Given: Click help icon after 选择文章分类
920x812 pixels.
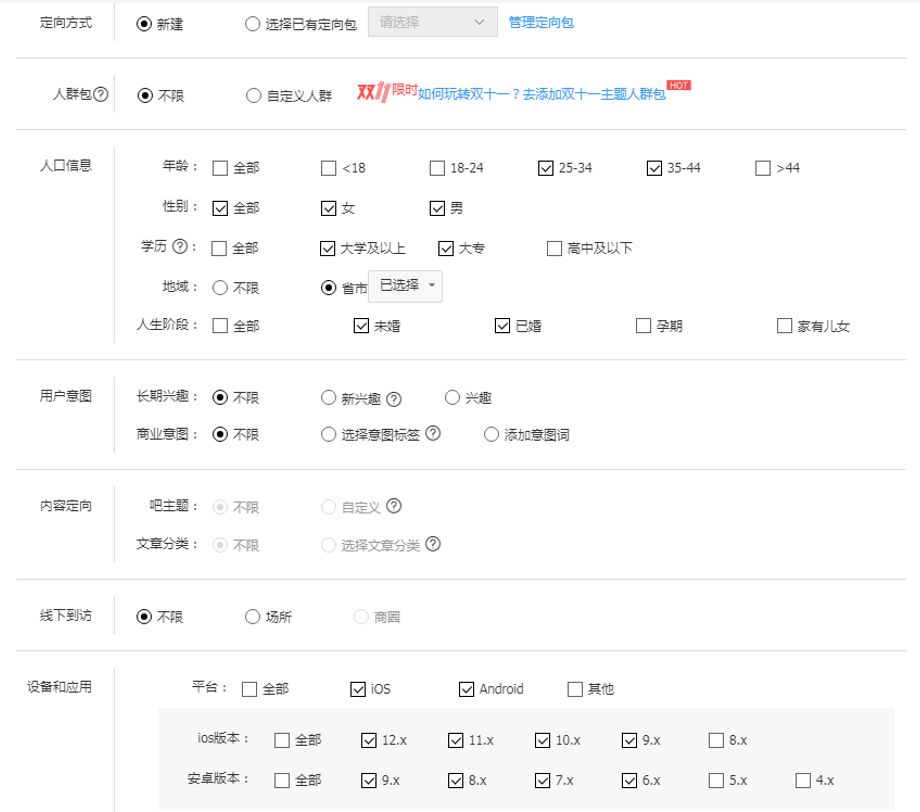Looking at the screenshot, I should (x=433, y=544).
